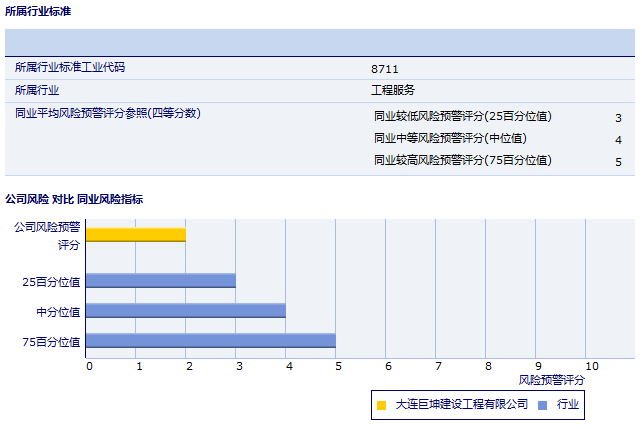This screenshot has width=642, height=429.
Task: Select the 大连巨坤建设工程有限公司 legend label
Action: coord(461,405)
